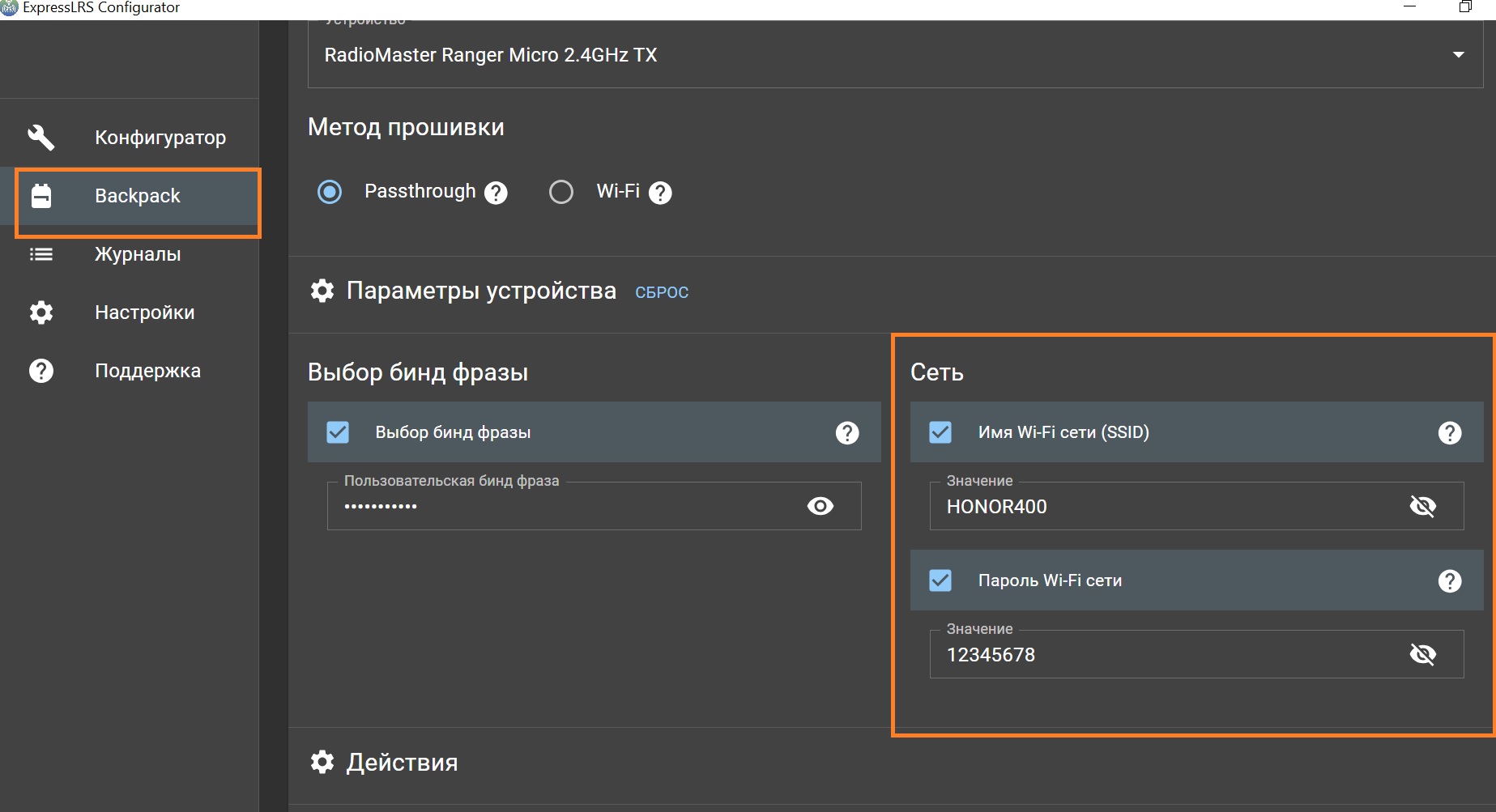Uncheck the Выбор бинд фразы checkbox
1496x812 pixels.
pyautogui.click(x=338, y=432)
